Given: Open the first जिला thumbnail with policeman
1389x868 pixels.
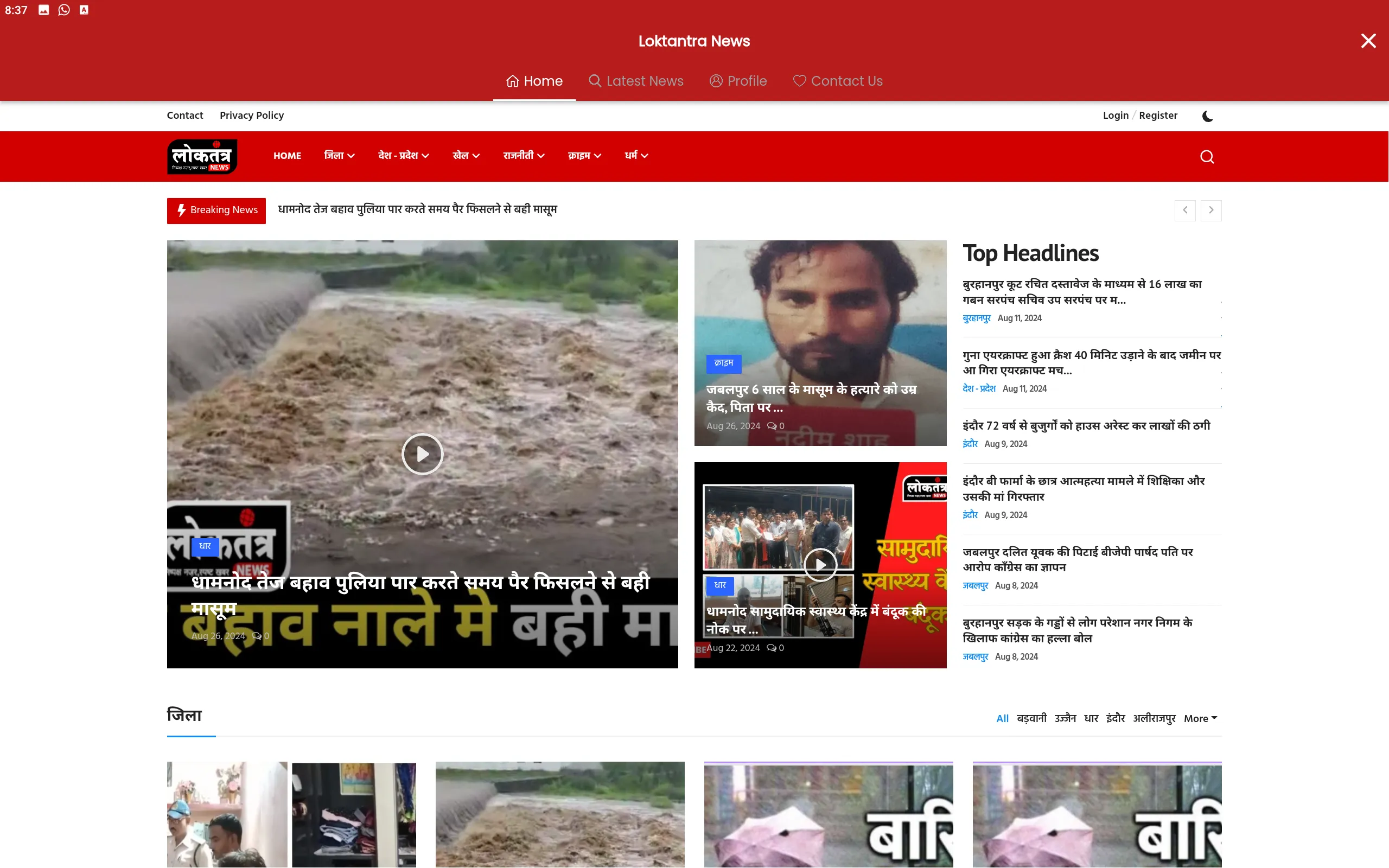Looking at the screenshot, I should point(291,814).
